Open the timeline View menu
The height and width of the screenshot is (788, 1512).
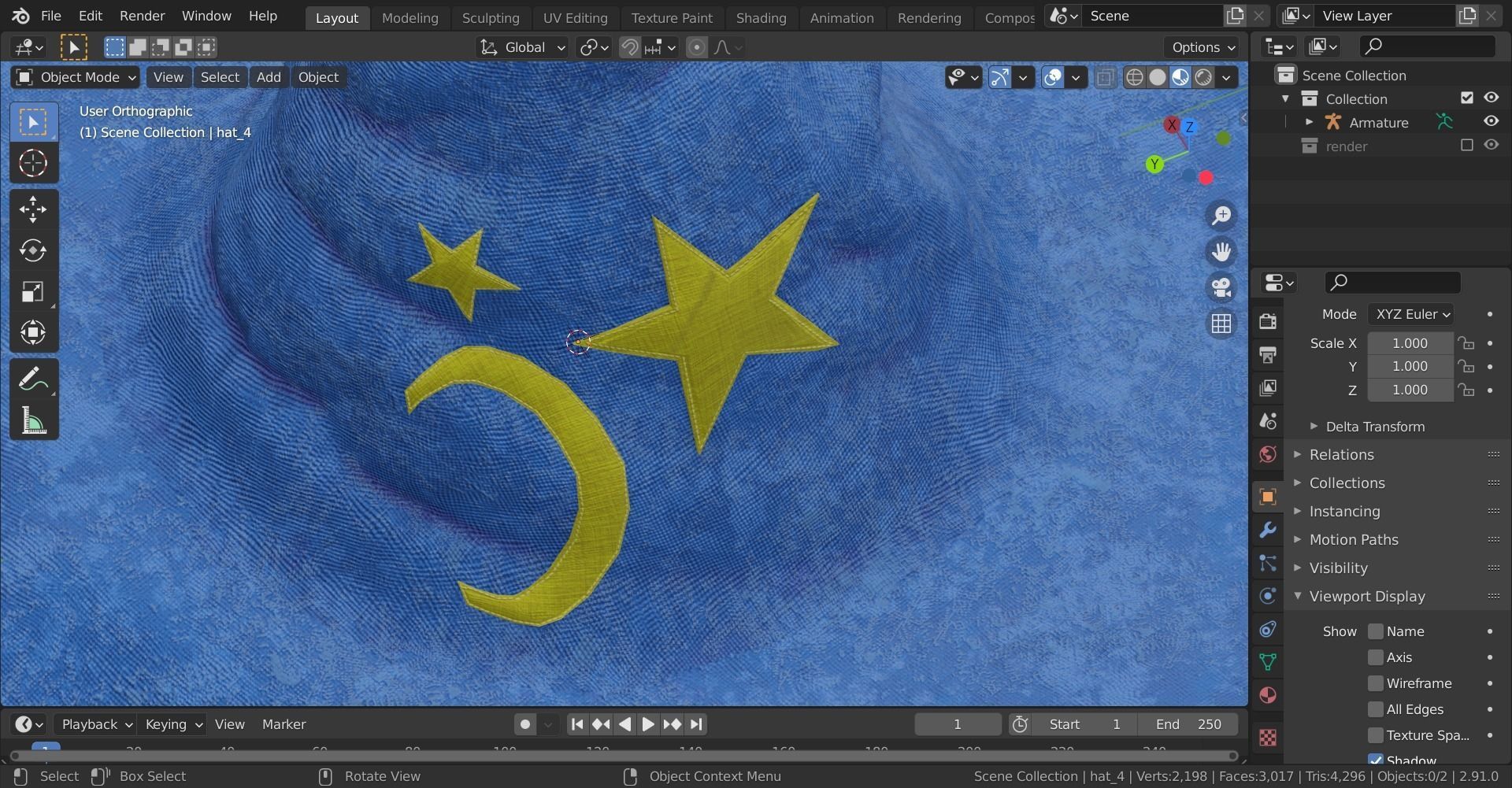[x=230, y=724]
